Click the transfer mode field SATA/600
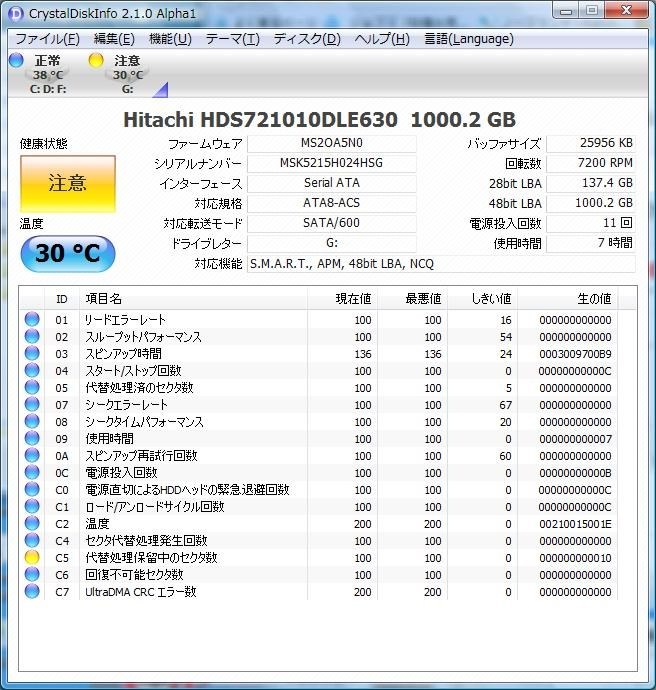Viewport: 656px width, 690px height. click(332, 223)
